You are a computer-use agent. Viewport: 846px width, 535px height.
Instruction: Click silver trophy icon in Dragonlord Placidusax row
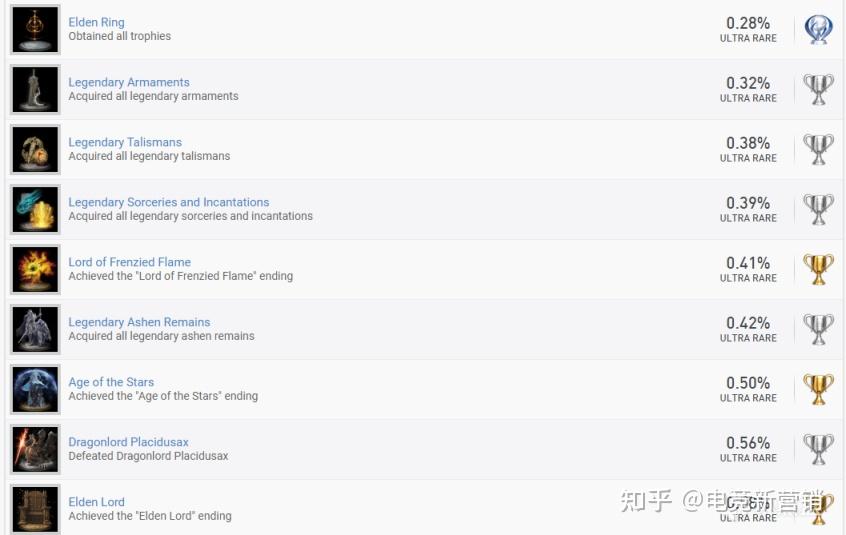(818, 449)
